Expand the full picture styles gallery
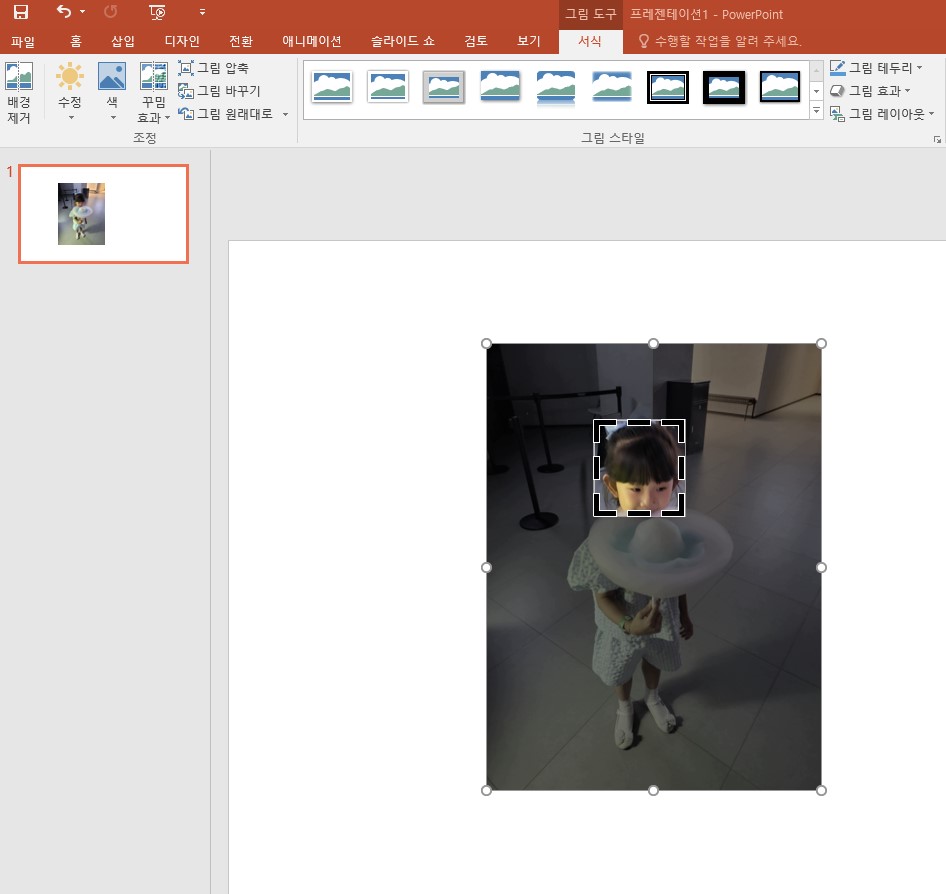946x894 pixels. [816, 110]
